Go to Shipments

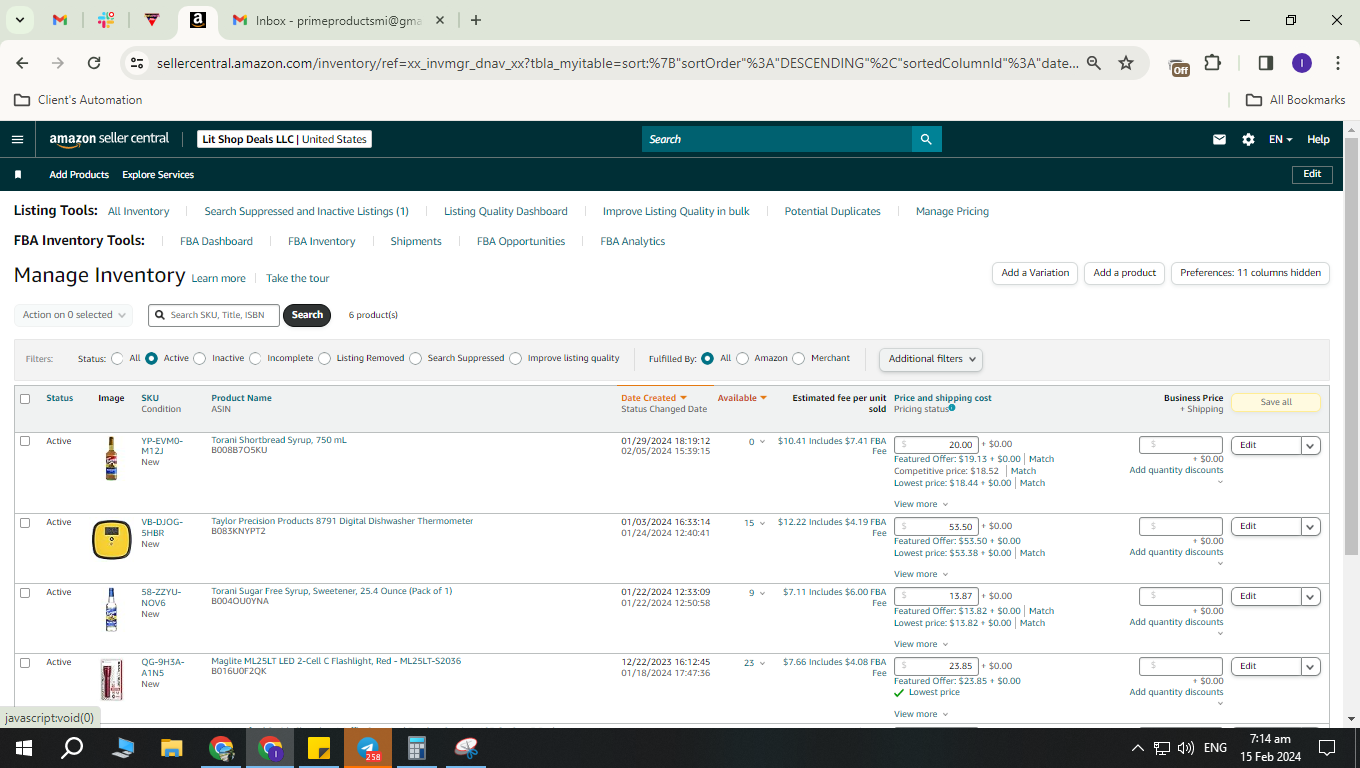(x=416, y=242)
